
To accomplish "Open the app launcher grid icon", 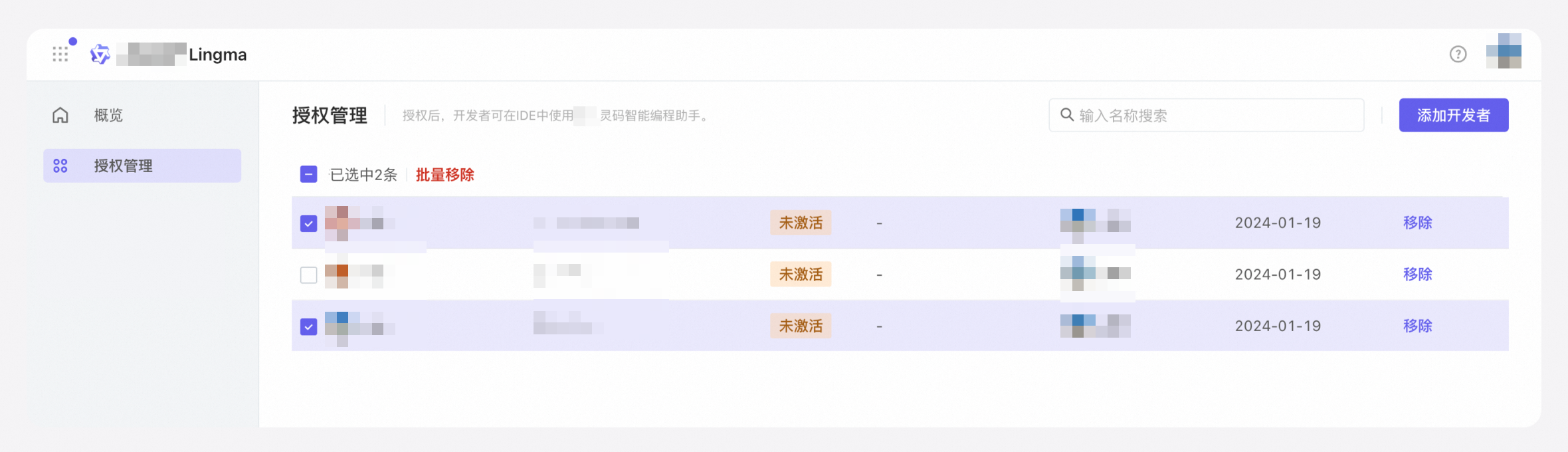I will coord(60,54).
